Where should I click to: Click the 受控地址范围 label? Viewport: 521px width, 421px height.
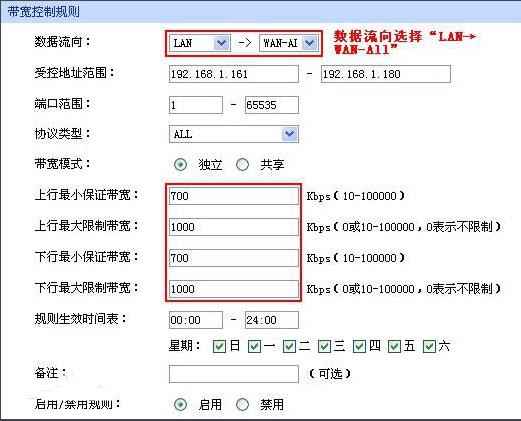[x=74, y=73]
